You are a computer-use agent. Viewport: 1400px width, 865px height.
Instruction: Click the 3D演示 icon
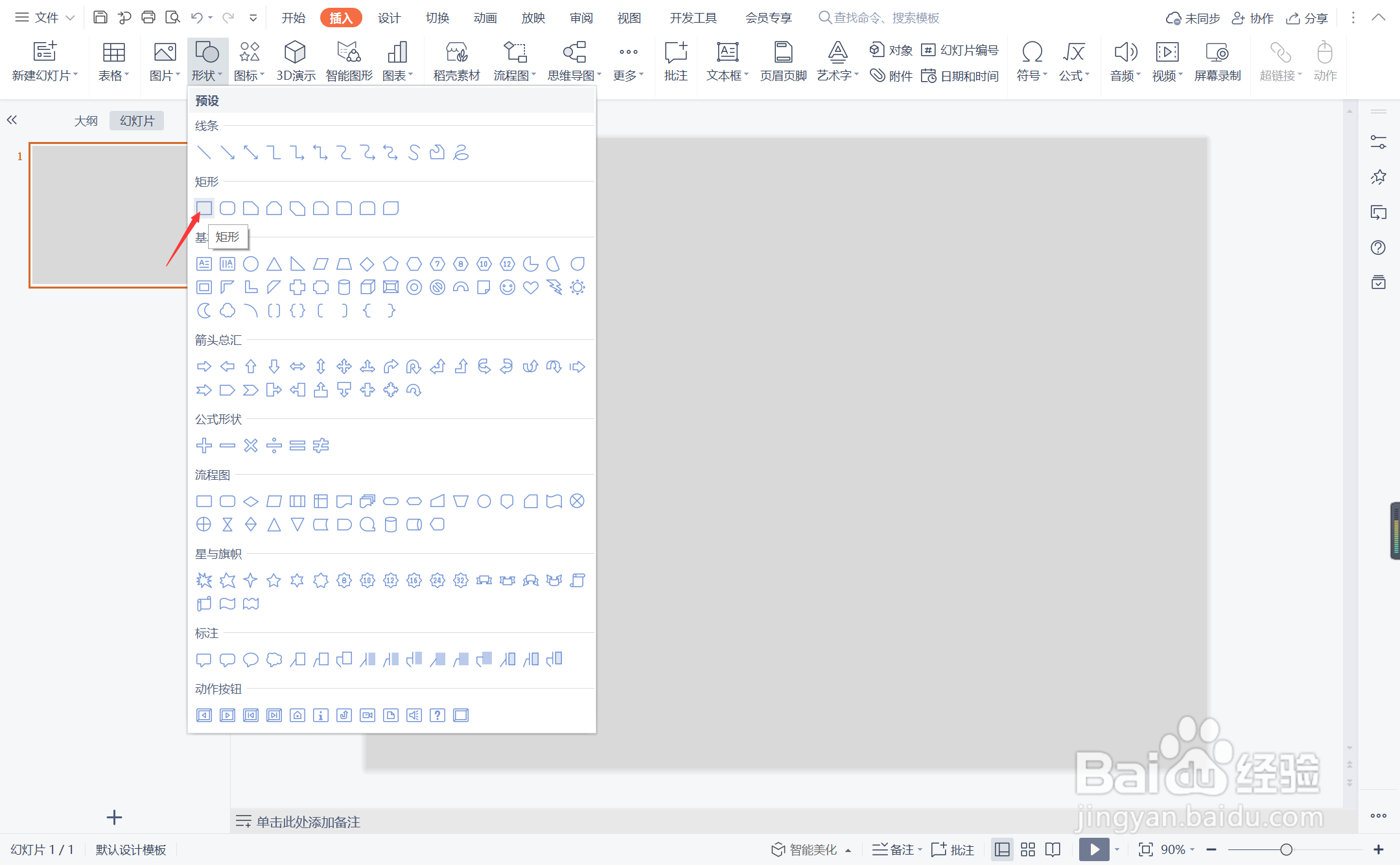pos(296,61)
